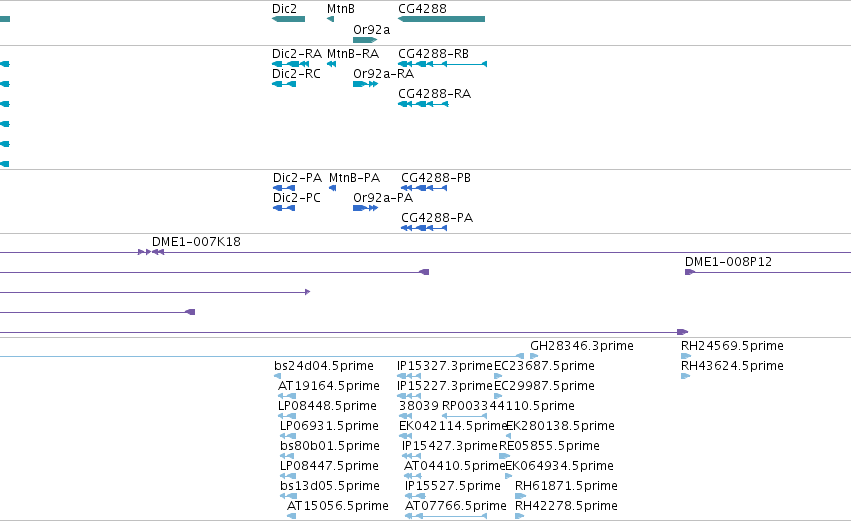The height and width of the screenshot is (521, 851).
Task: Select the EK064934.5prime EST label
Action: [560, 467]
